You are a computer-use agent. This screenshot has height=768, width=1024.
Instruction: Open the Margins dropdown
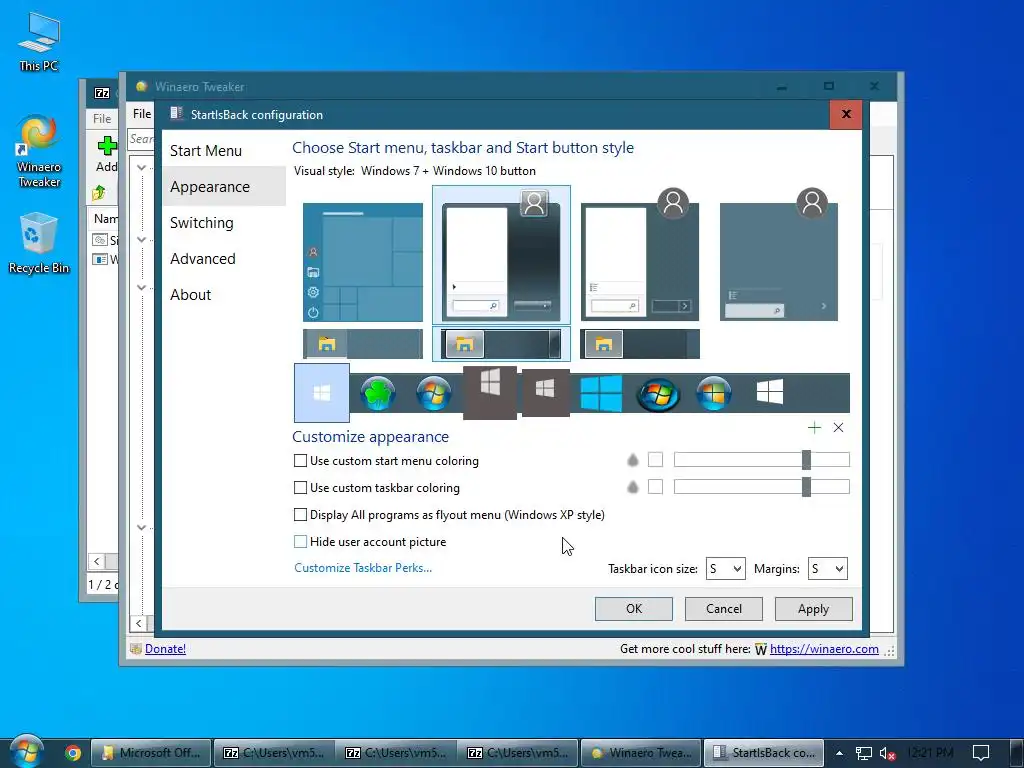827,569
